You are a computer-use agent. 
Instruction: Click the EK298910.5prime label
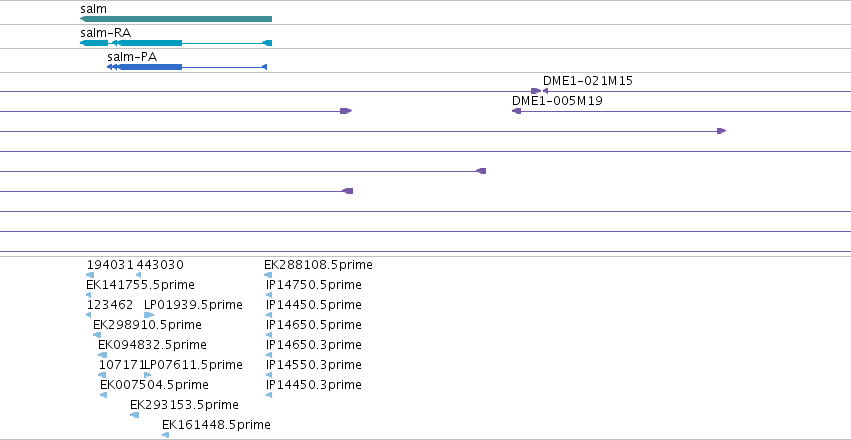(x=147, y=325)
